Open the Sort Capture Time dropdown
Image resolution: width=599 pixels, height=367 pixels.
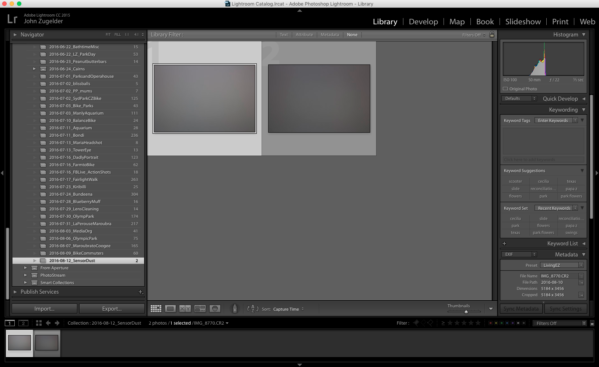(x=288, y=309)
